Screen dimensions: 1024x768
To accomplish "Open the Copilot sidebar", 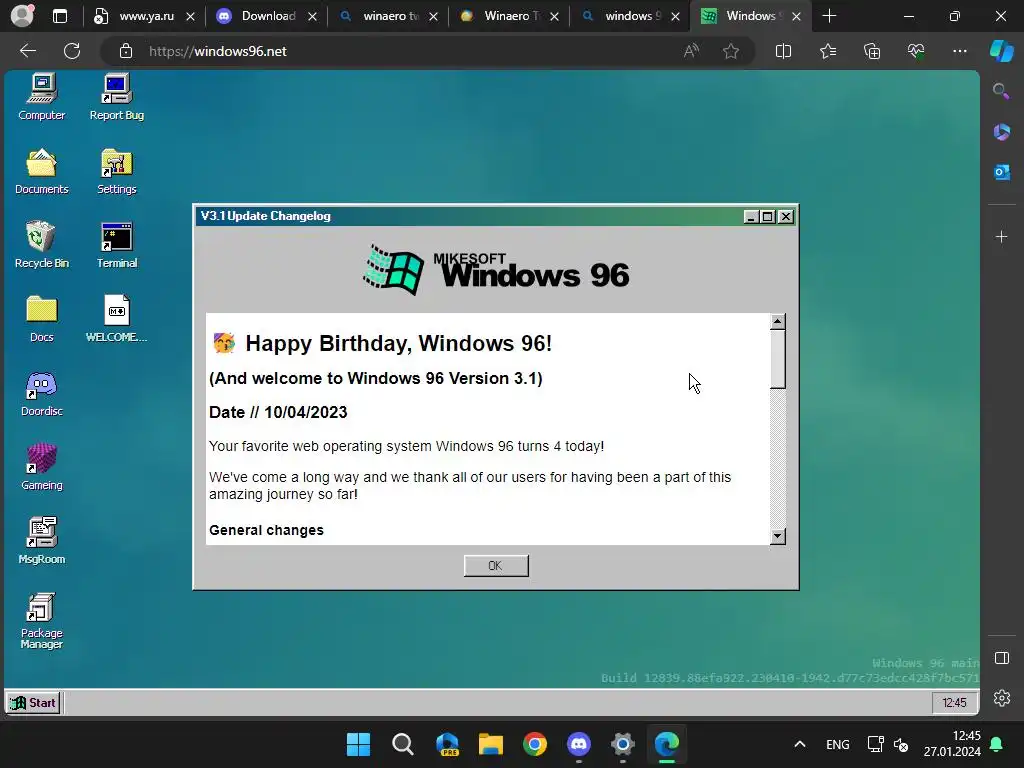I will pyautogui.click(x=1002, y=51).
